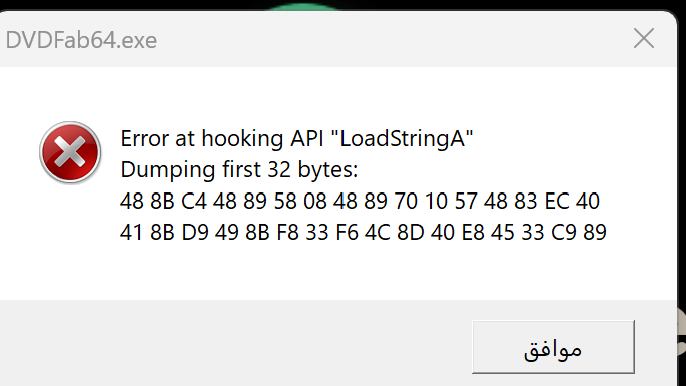686x386 pixels.
Task: Click the number "32" in the dump line
Action: pos(279,169)
